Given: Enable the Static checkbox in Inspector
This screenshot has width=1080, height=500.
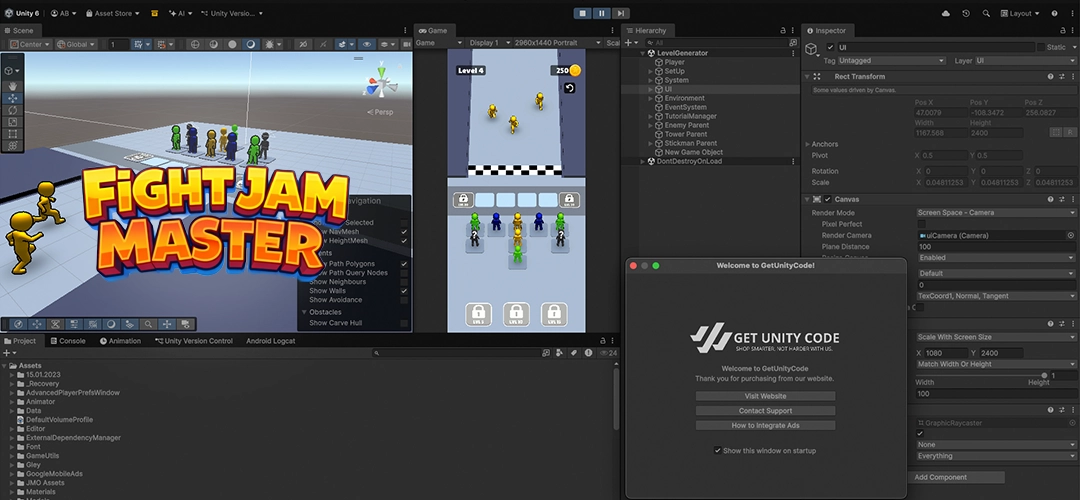Looking at the screenshot, I should [1040, 47].
